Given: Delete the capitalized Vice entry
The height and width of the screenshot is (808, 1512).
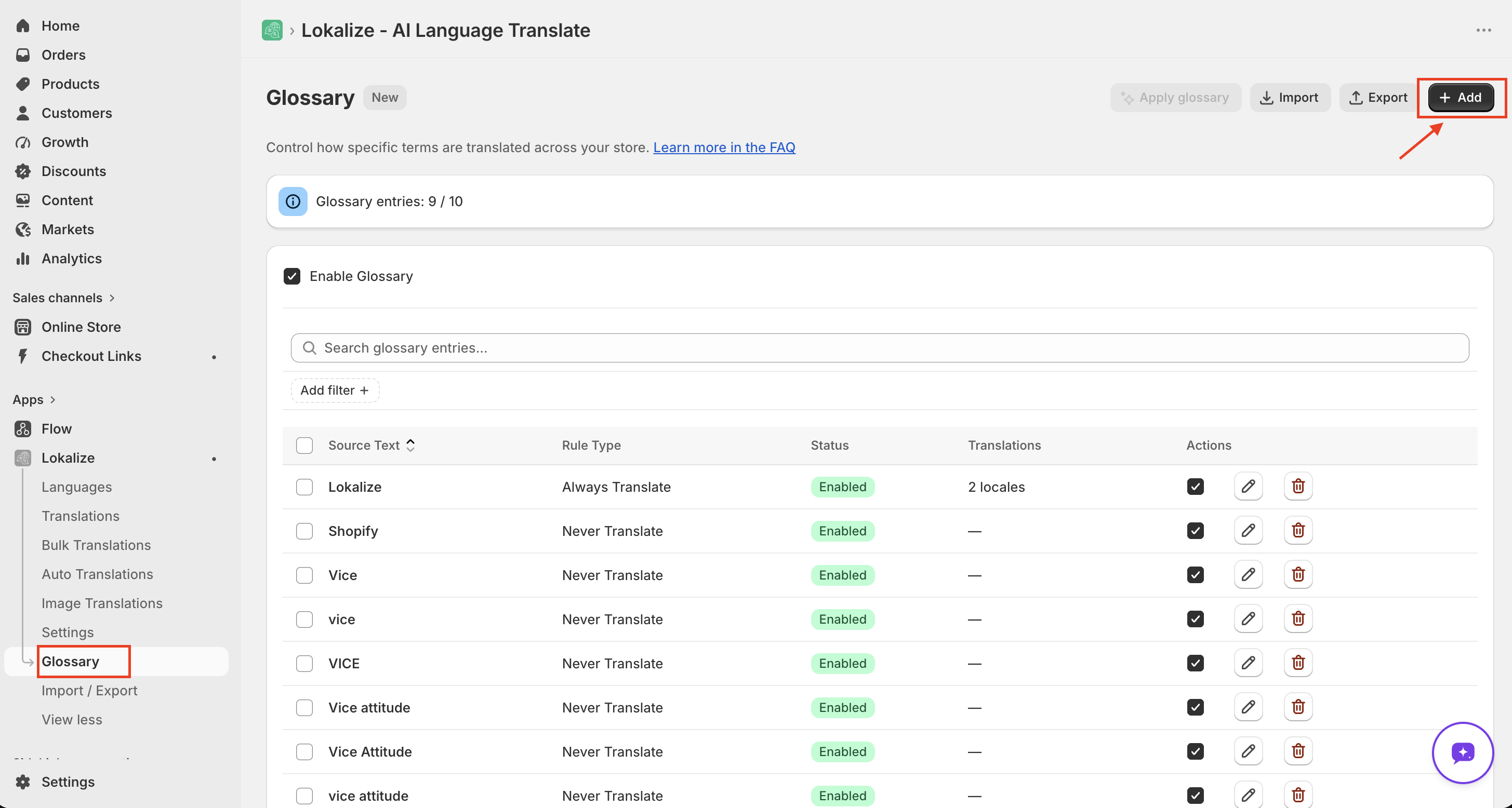Looking at the screenshot, I should (1298, 574).
